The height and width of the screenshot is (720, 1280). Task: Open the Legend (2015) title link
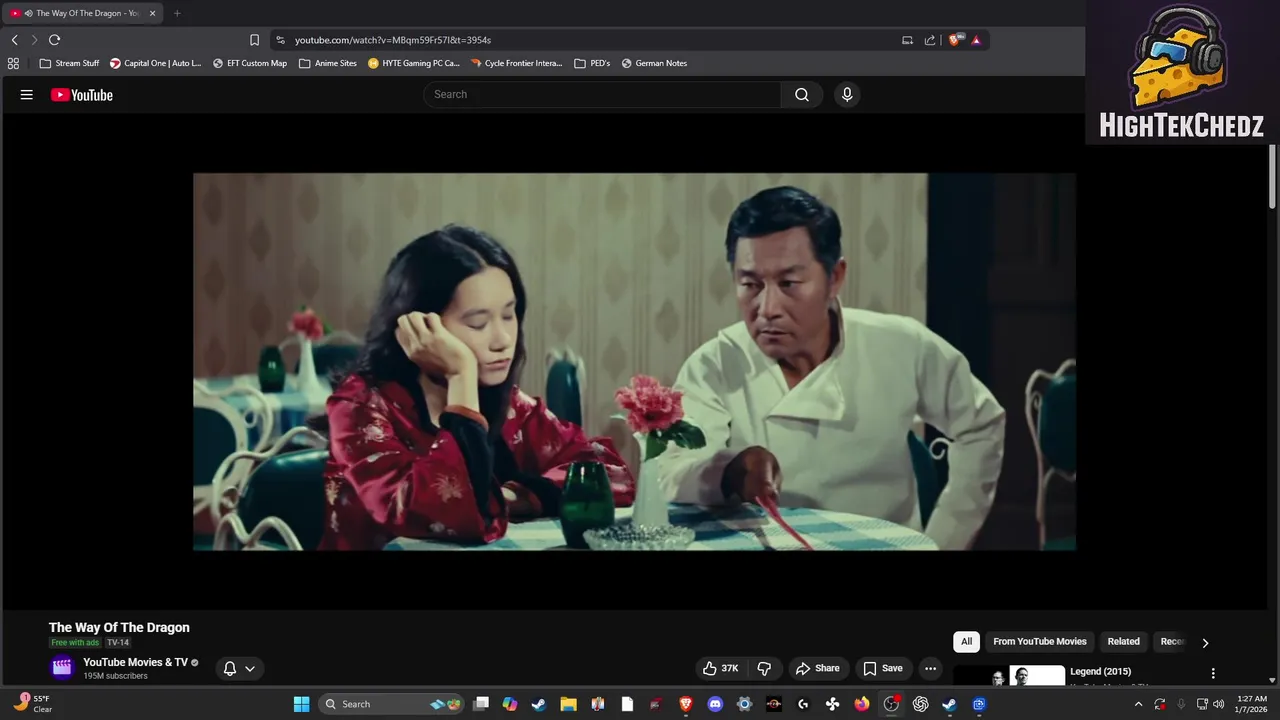pos(1102,671)
